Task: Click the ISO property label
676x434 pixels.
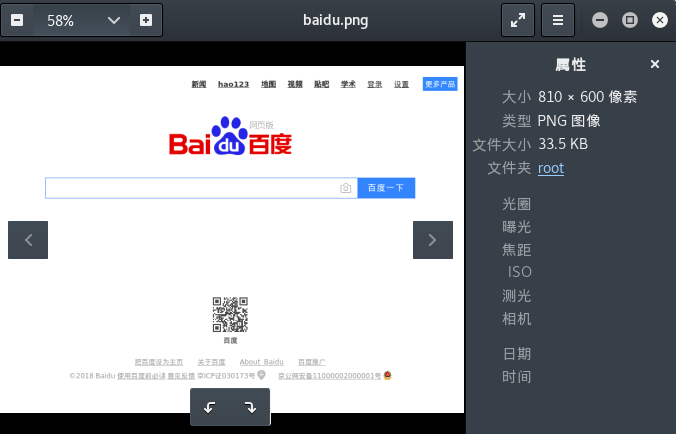Action: pyautogui.click(x=520, y=272)
